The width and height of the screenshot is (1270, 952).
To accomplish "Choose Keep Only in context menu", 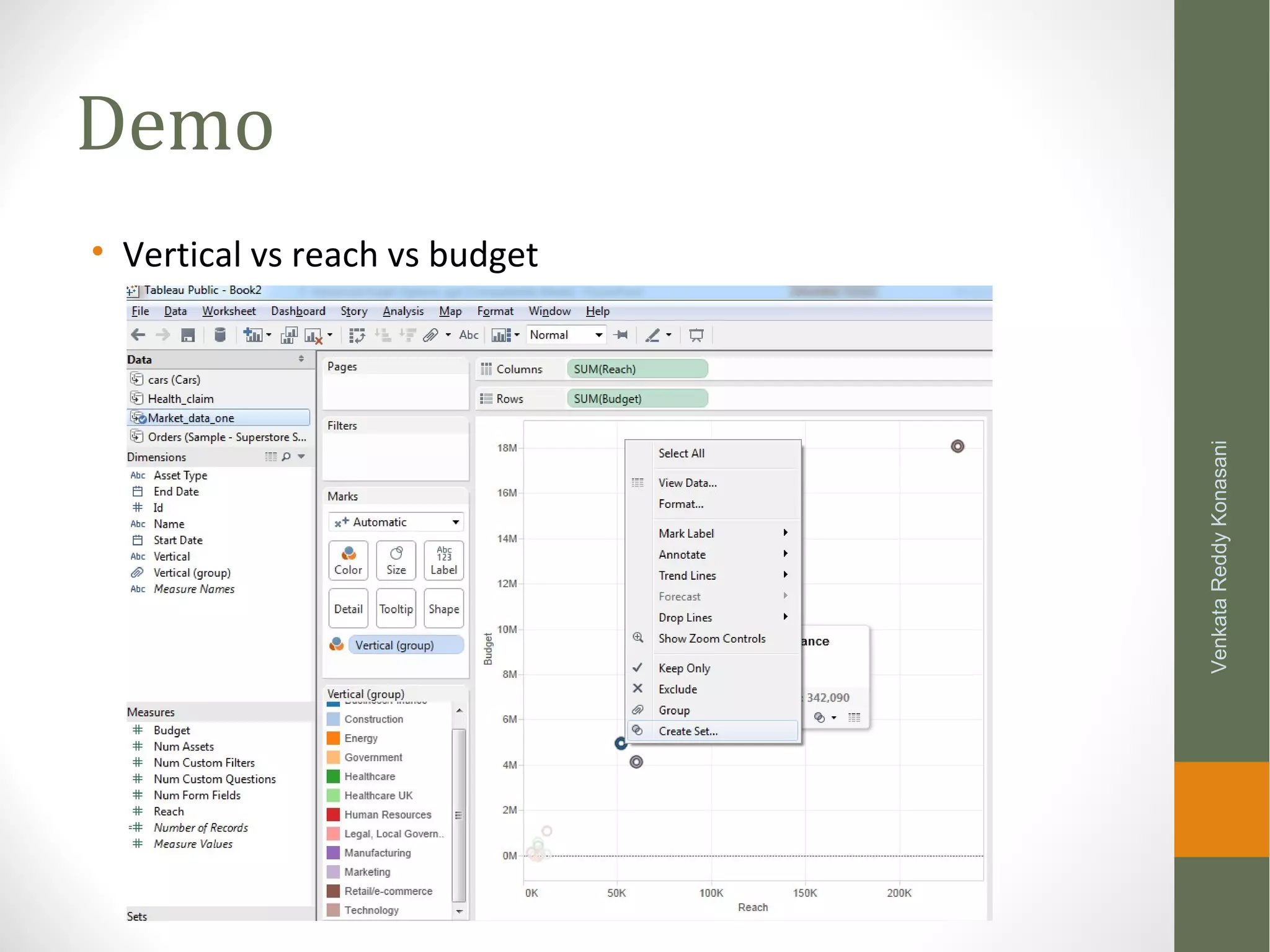I will 713,668.
